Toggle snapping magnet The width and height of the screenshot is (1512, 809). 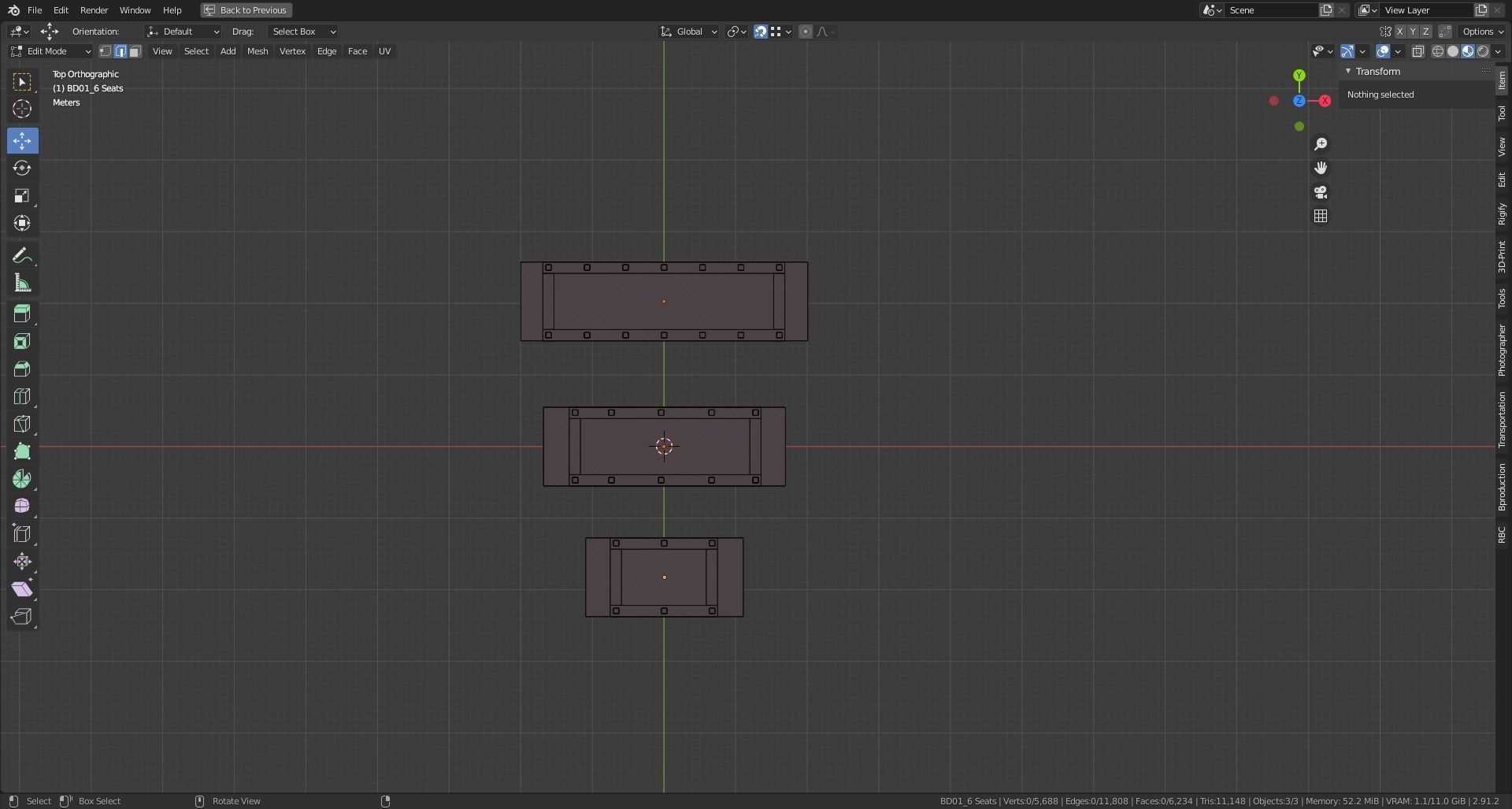(761, 32)
